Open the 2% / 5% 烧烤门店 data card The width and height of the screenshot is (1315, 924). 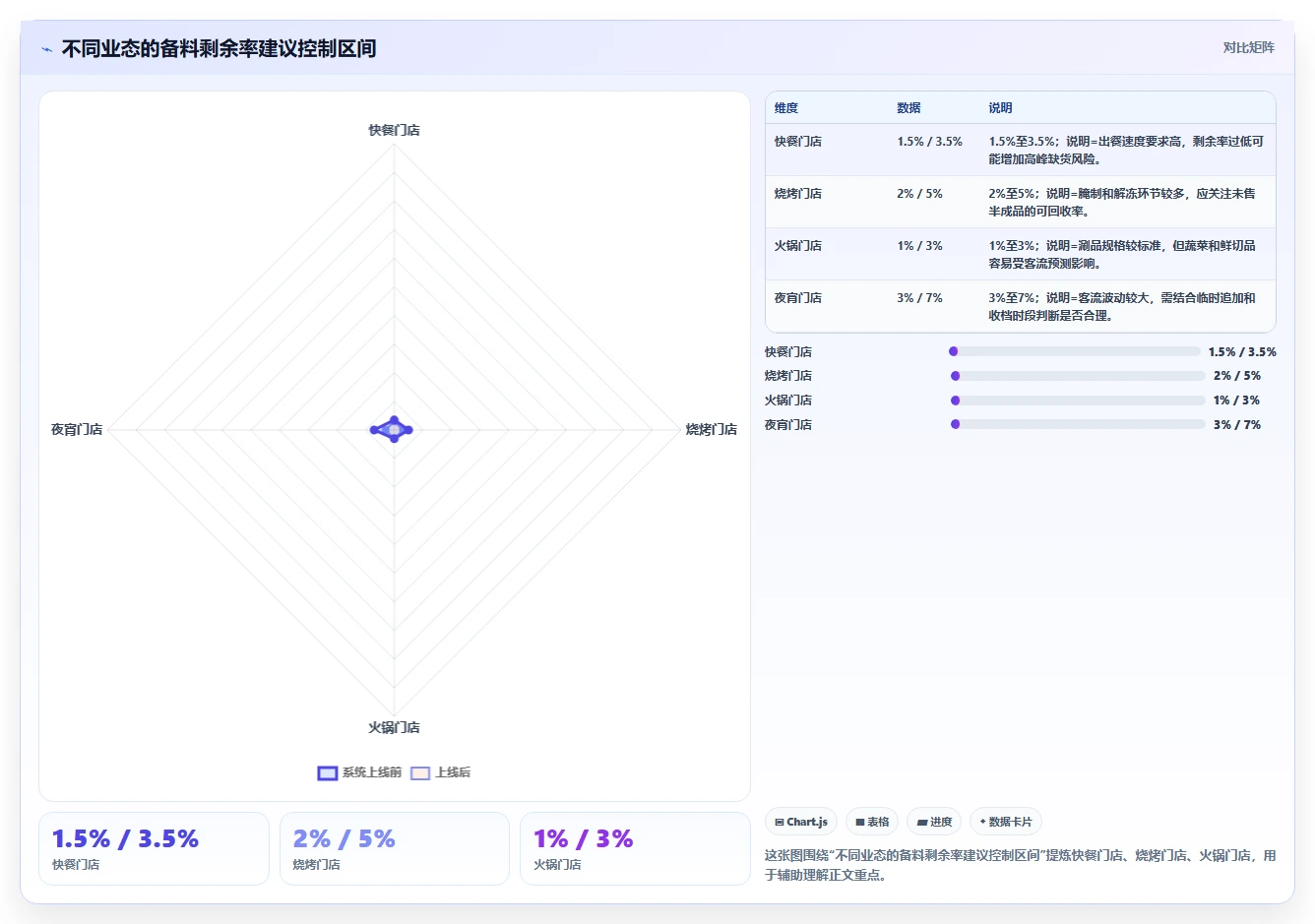click(x=395, y=848)
